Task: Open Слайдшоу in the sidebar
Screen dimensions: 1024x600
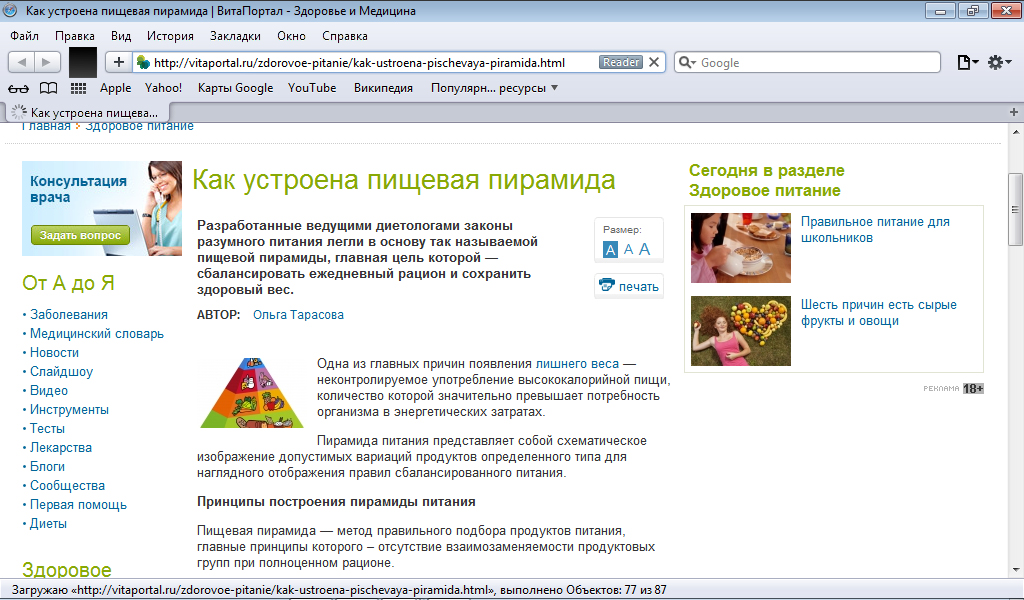Action: tap(61, 371)
